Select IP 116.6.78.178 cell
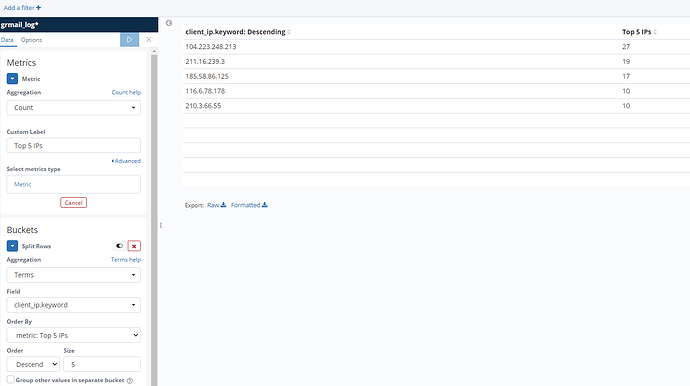 (x=205, y=91)
